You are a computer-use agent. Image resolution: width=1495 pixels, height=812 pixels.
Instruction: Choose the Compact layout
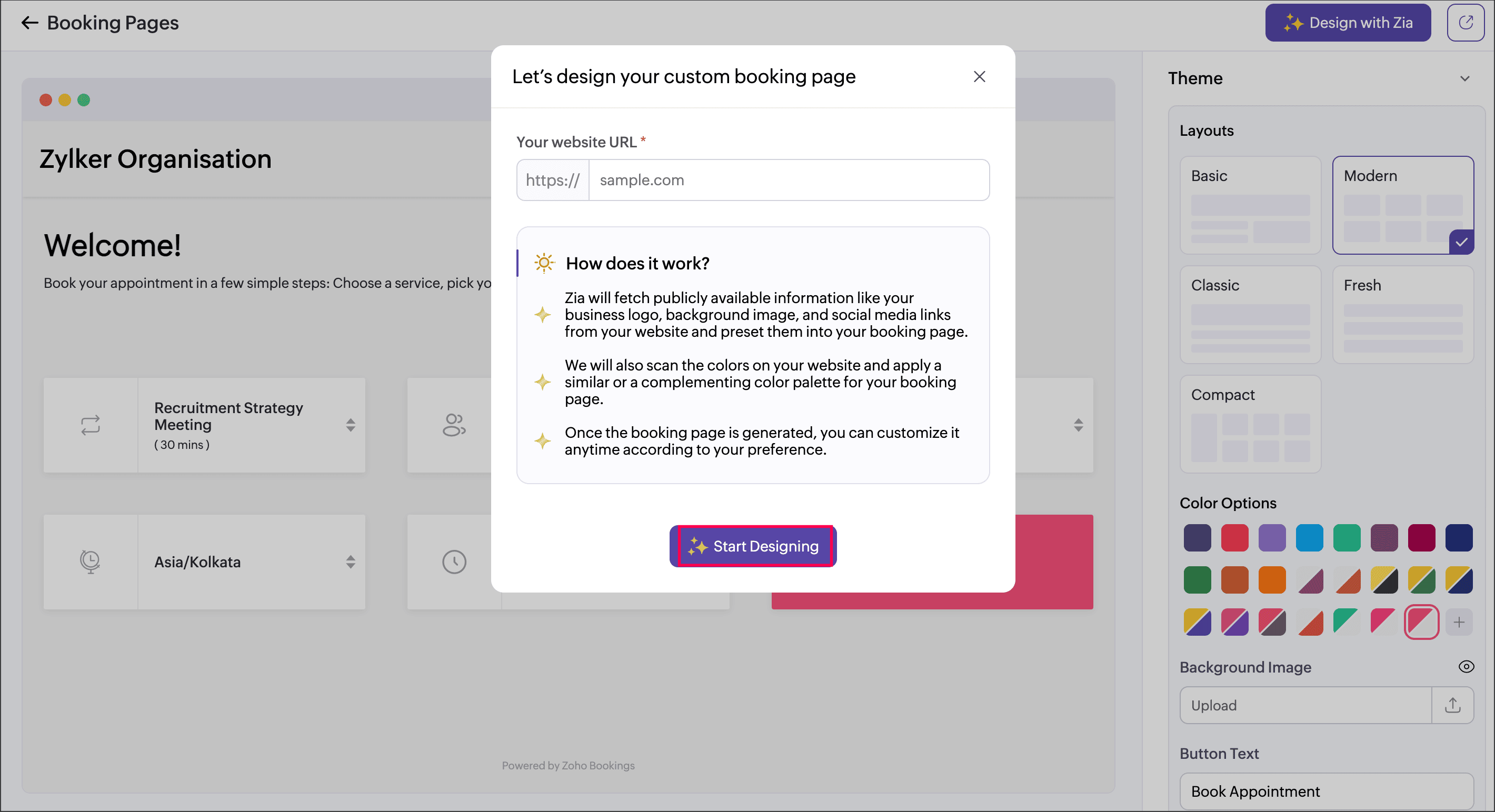(x=1250, y=424)
